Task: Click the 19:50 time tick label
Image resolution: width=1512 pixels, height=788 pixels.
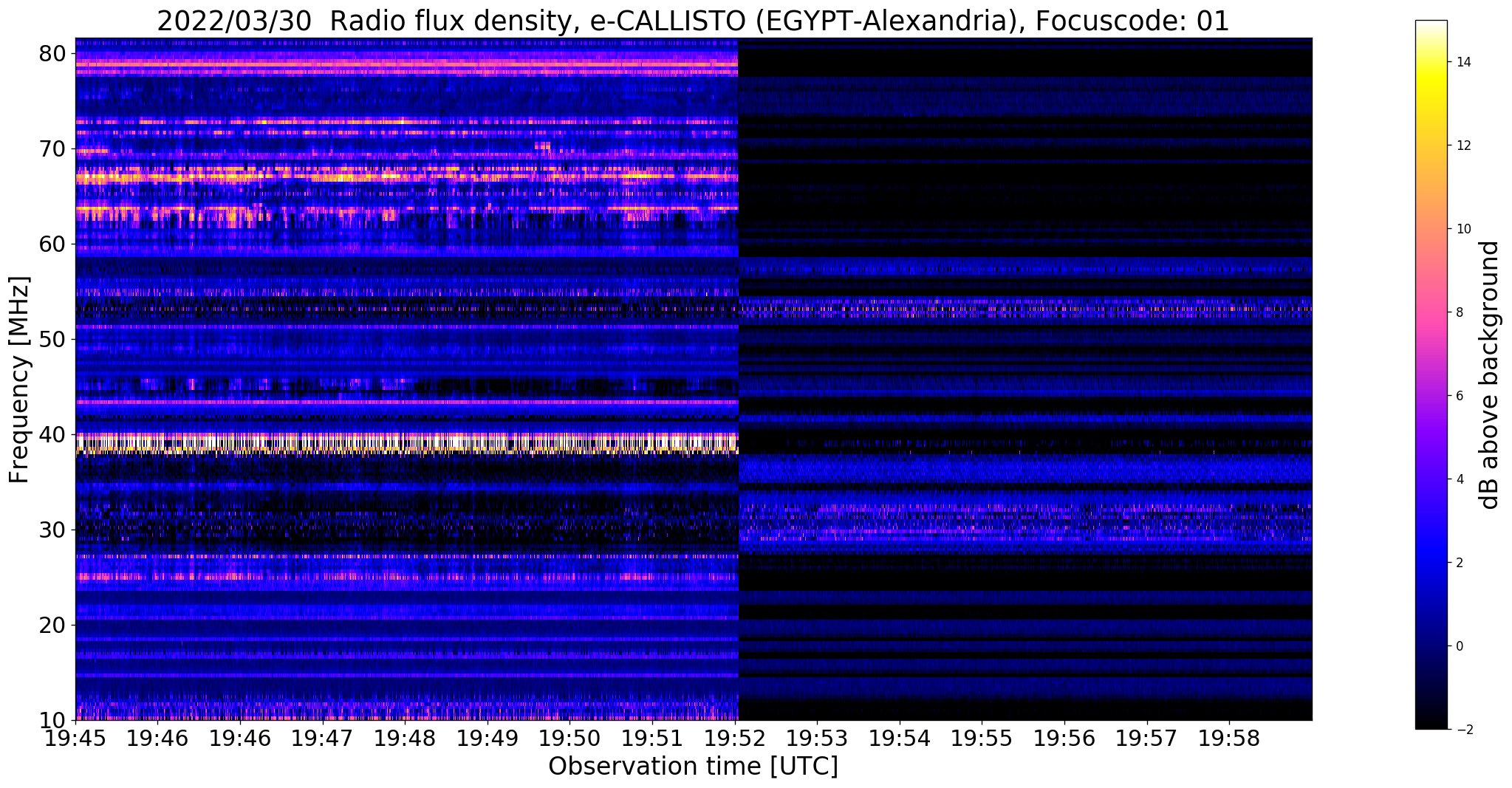Action: [569, 739]
